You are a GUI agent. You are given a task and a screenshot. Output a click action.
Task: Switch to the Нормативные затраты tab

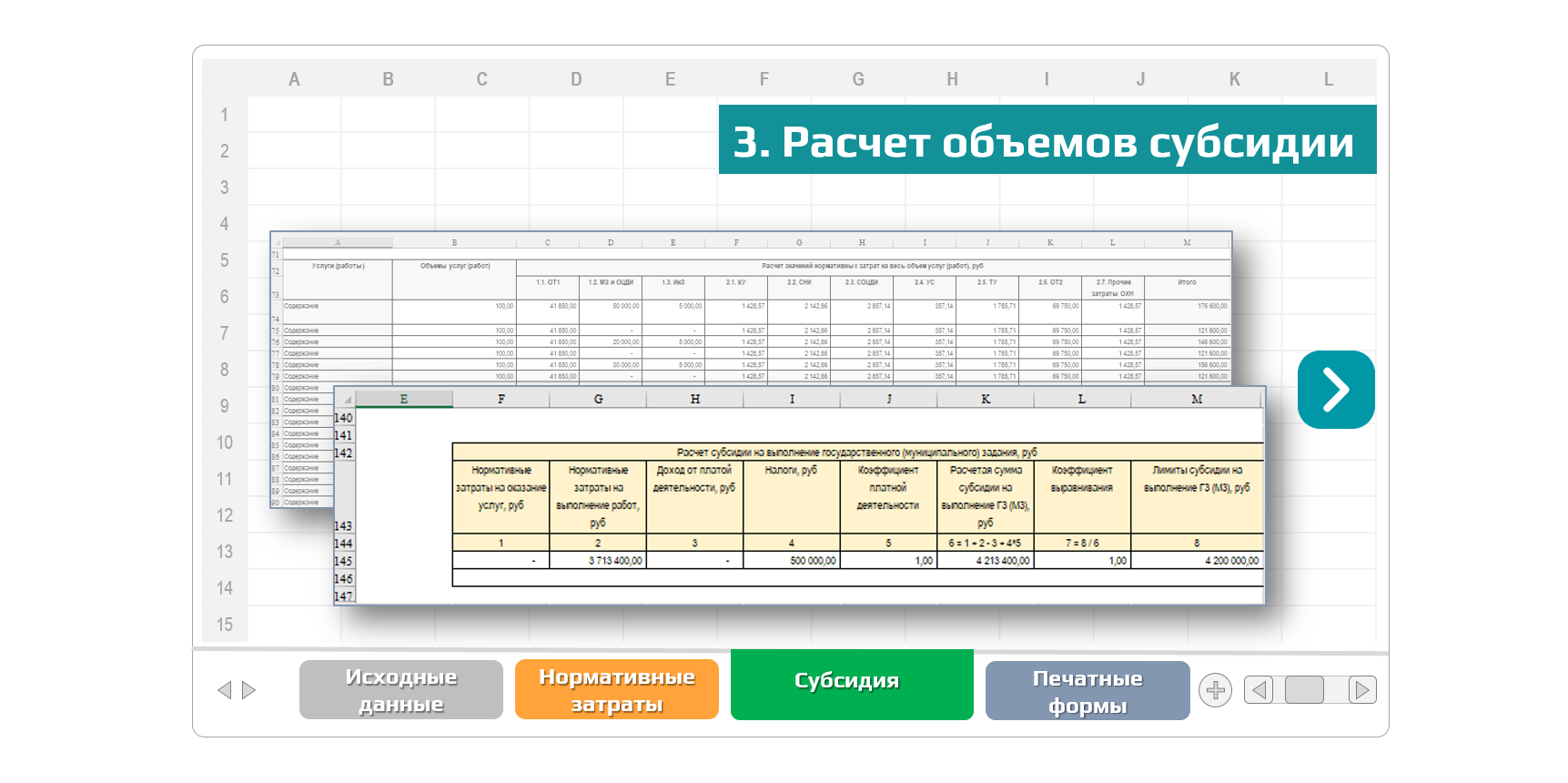coord(616,690)
